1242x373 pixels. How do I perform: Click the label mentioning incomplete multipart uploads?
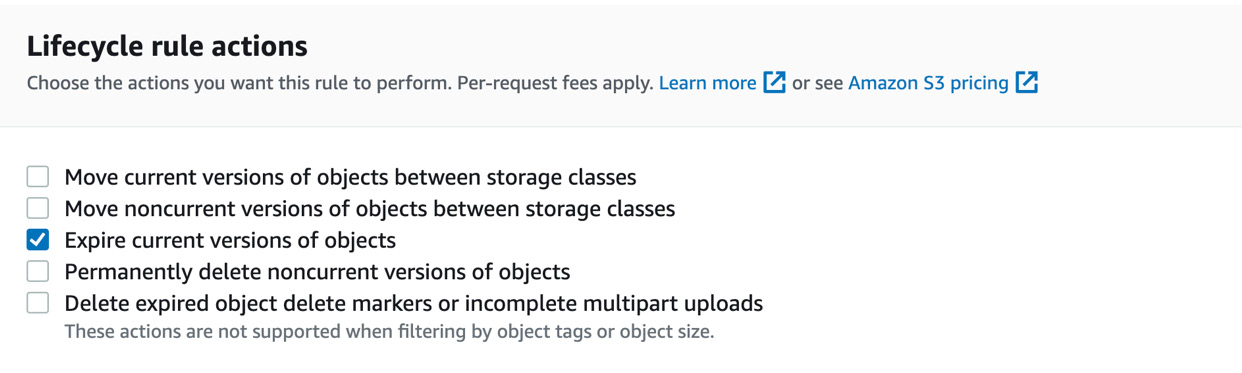(x=414, y=304)
